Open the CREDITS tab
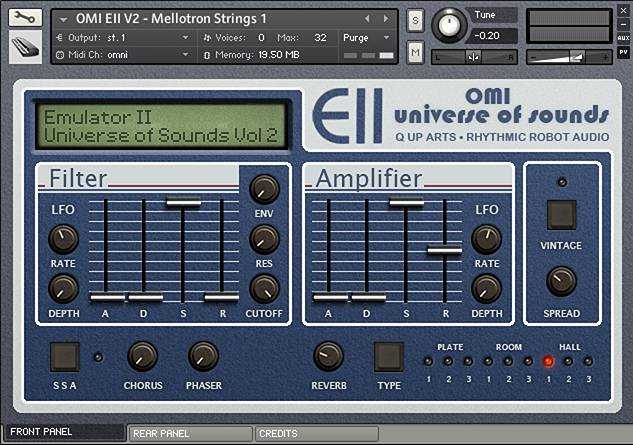This screenshot has width=633, height=445. (316, 434)
